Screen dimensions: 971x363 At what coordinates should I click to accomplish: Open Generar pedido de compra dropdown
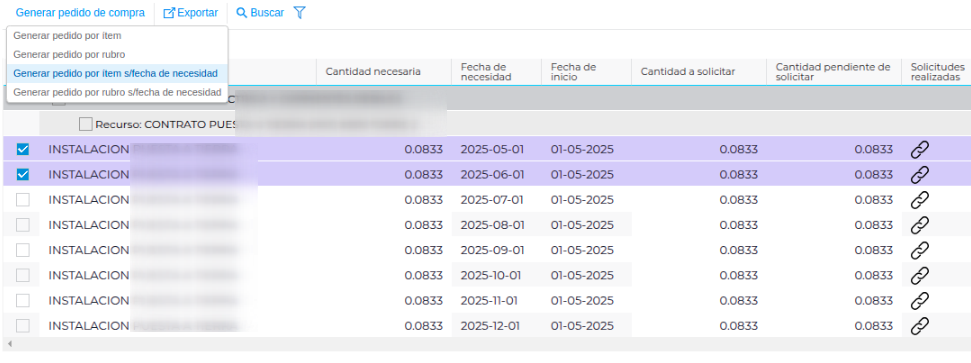(x=81, y=12)
